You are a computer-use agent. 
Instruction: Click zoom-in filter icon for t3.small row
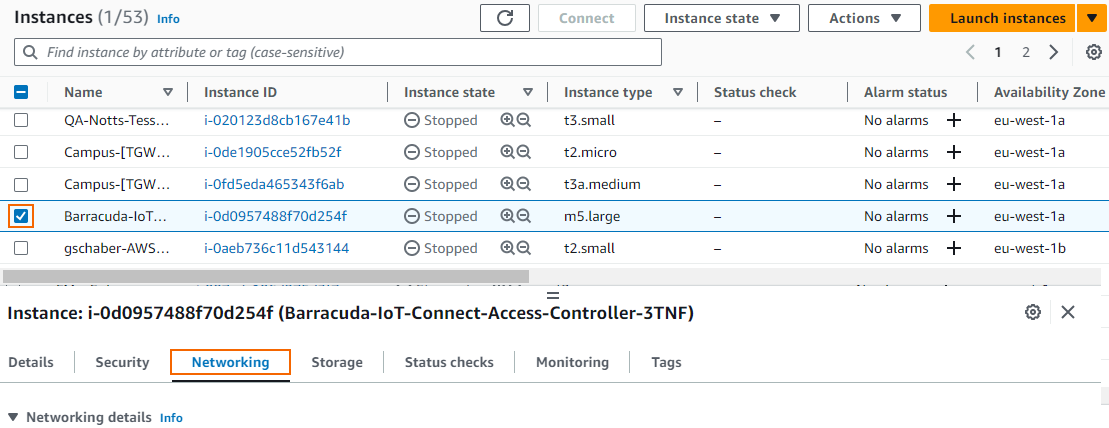coord(507,120)
